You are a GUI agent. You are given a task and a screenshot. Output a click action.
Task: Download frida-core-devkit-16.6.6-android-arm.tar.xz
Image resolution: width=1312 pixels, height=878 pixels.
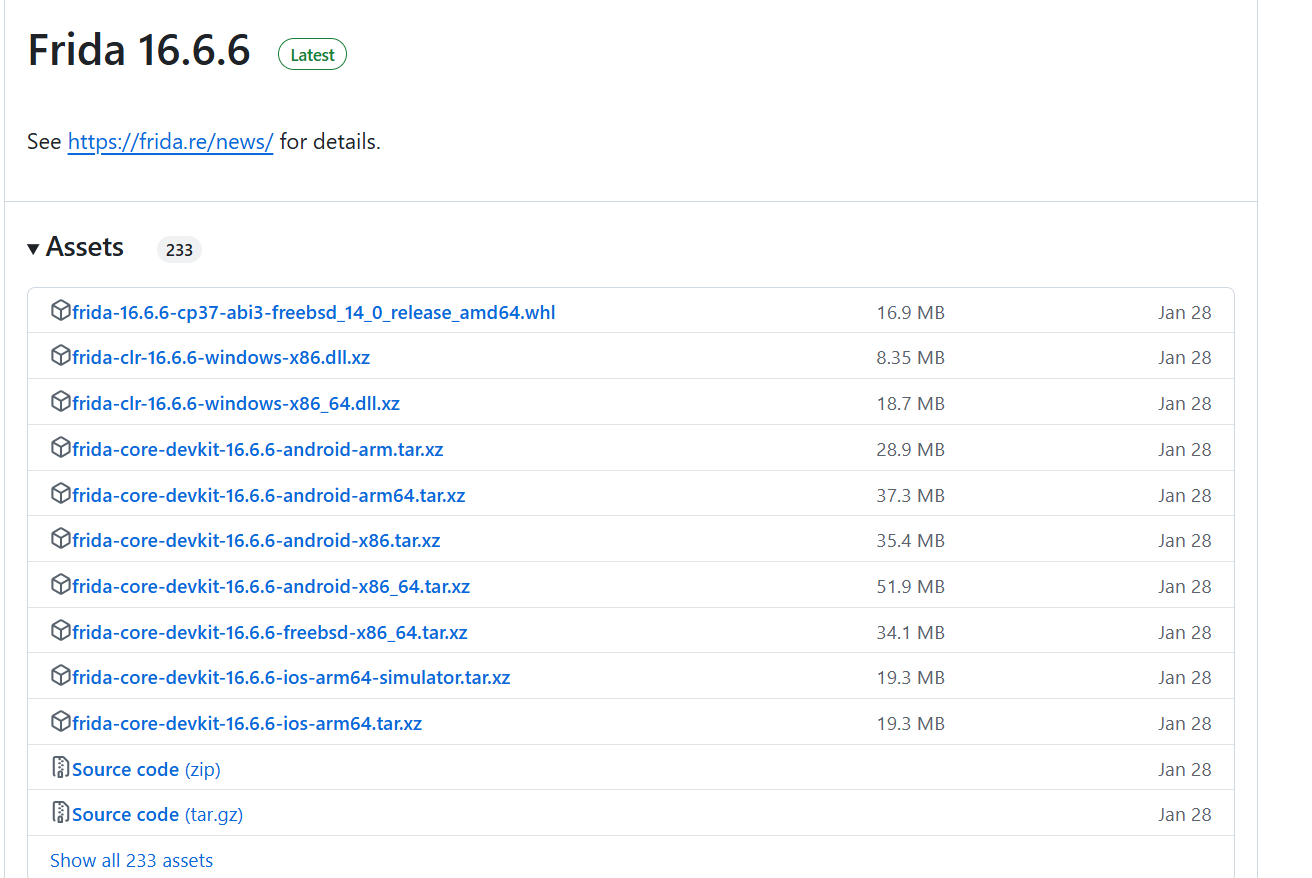point(258,450)
